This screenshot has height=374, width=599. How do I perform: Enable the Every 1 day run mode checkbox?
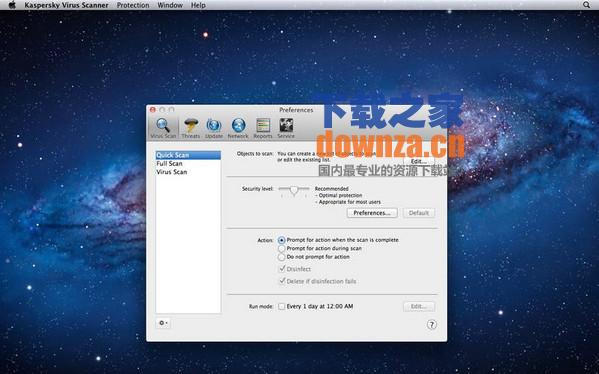click(282, 306)
